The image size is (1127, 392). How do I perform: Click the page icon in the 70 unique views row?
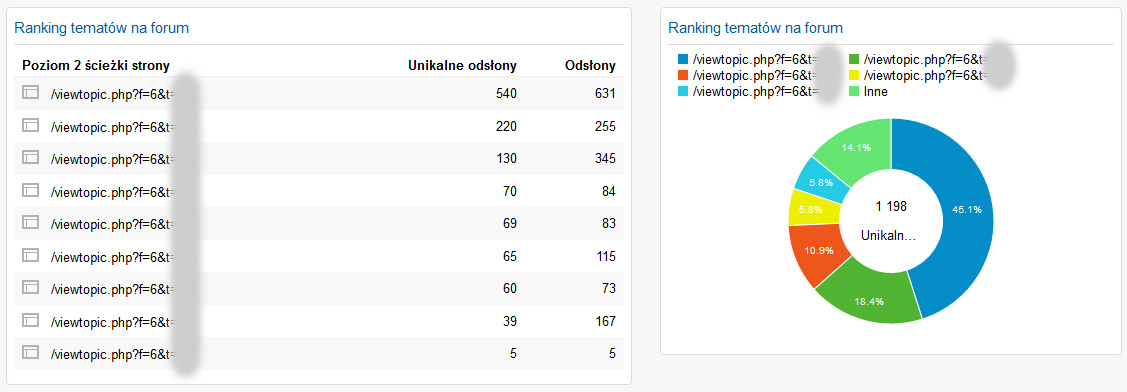30,190
